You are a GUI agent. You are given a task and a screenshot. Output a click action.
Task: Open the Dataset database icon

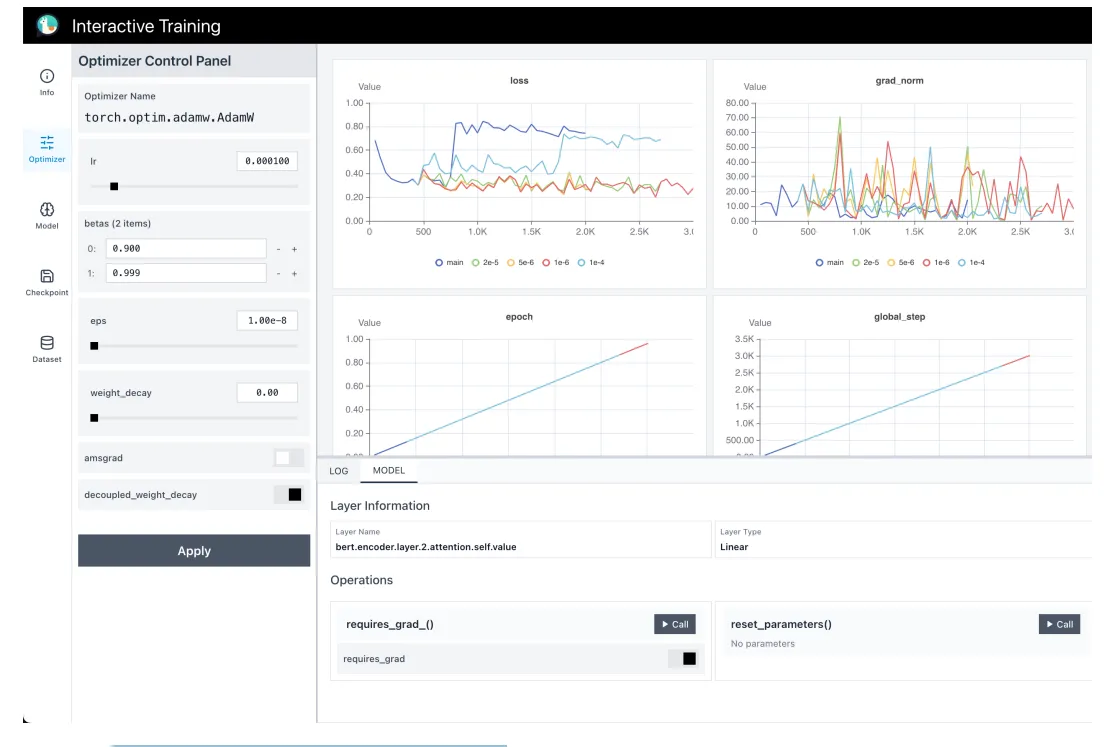tap(47, 343)
